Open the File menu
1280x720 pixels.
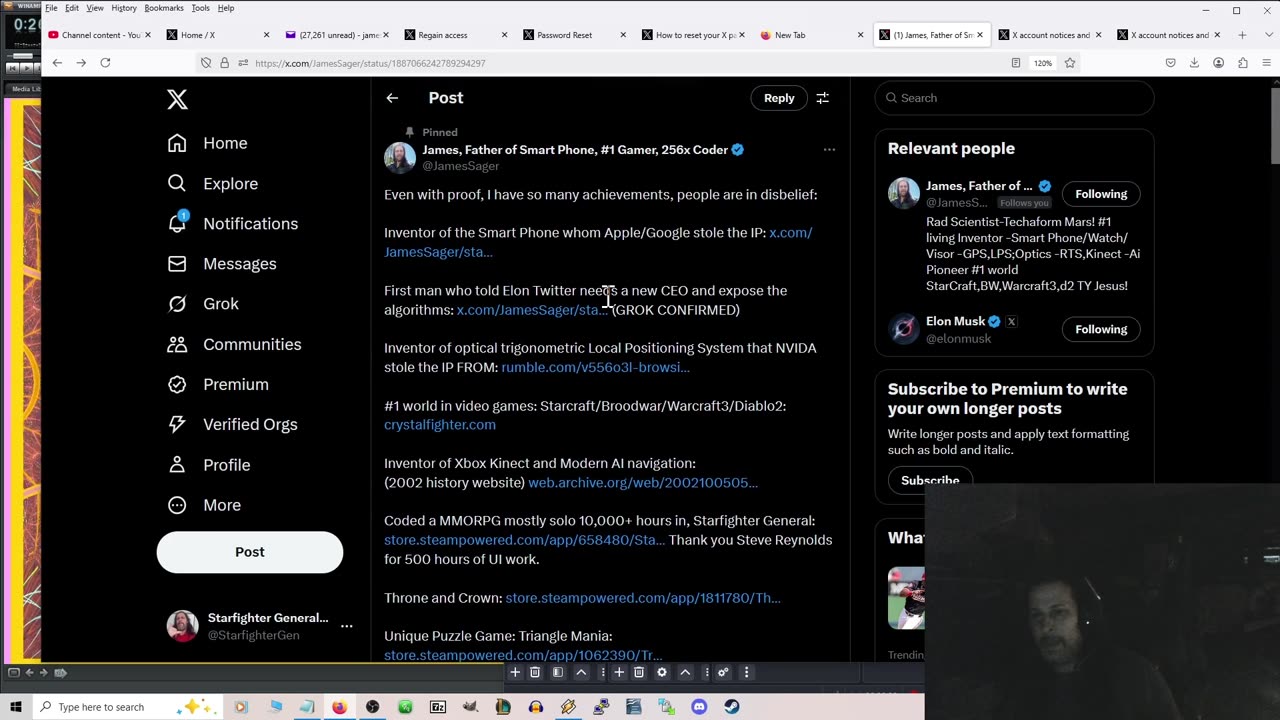click(x=51, y=8)
